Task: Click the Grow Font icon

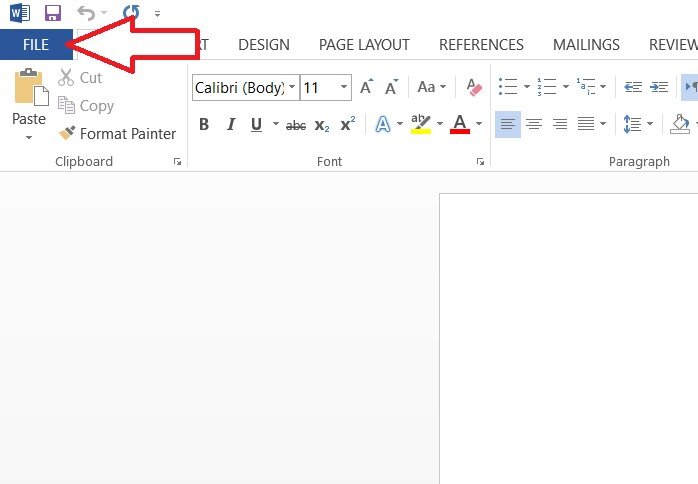Action: pyautogui.click(x=366, y=88)
